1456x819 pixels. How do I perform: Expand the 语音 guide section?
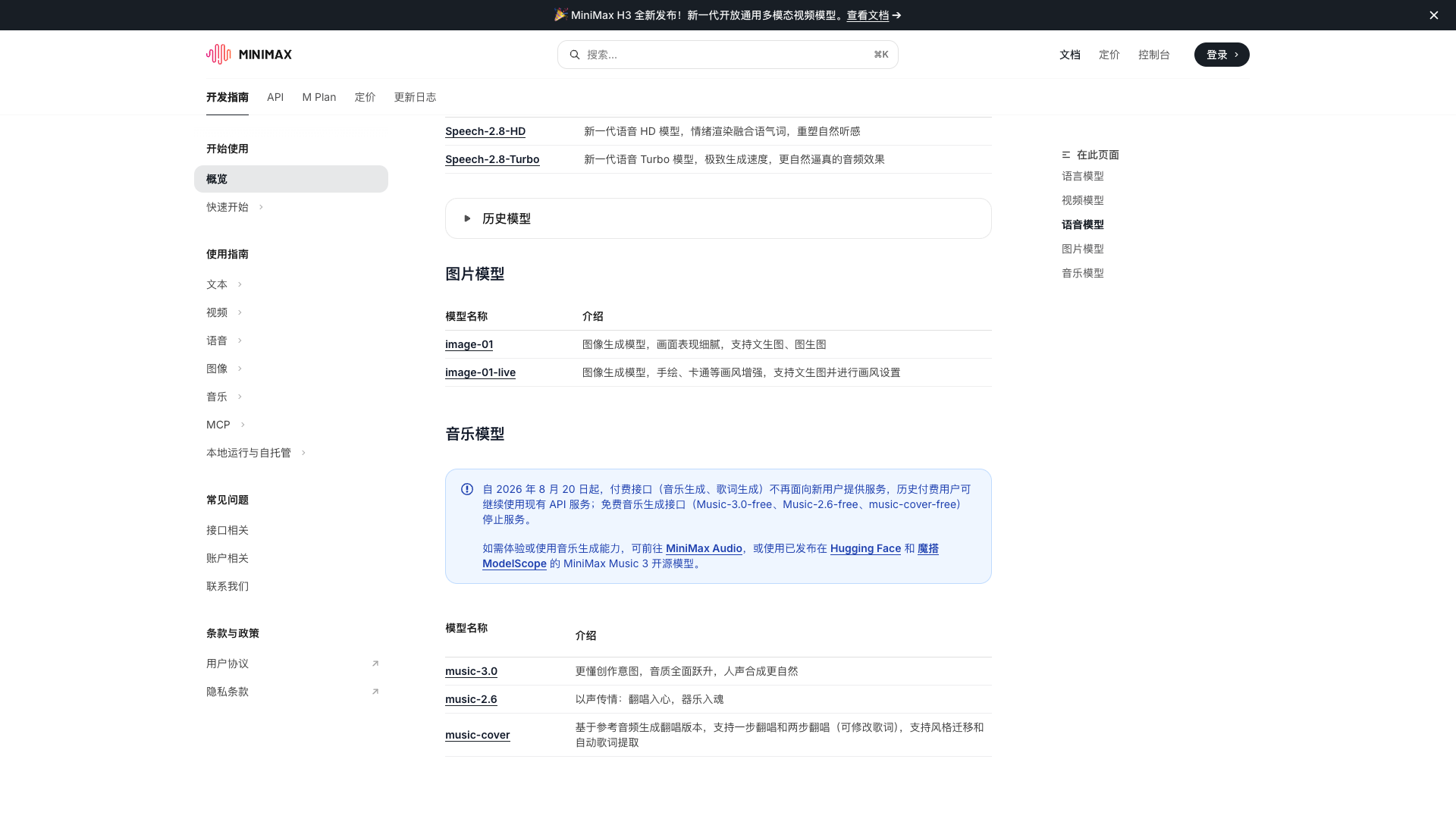coord(240,340)
